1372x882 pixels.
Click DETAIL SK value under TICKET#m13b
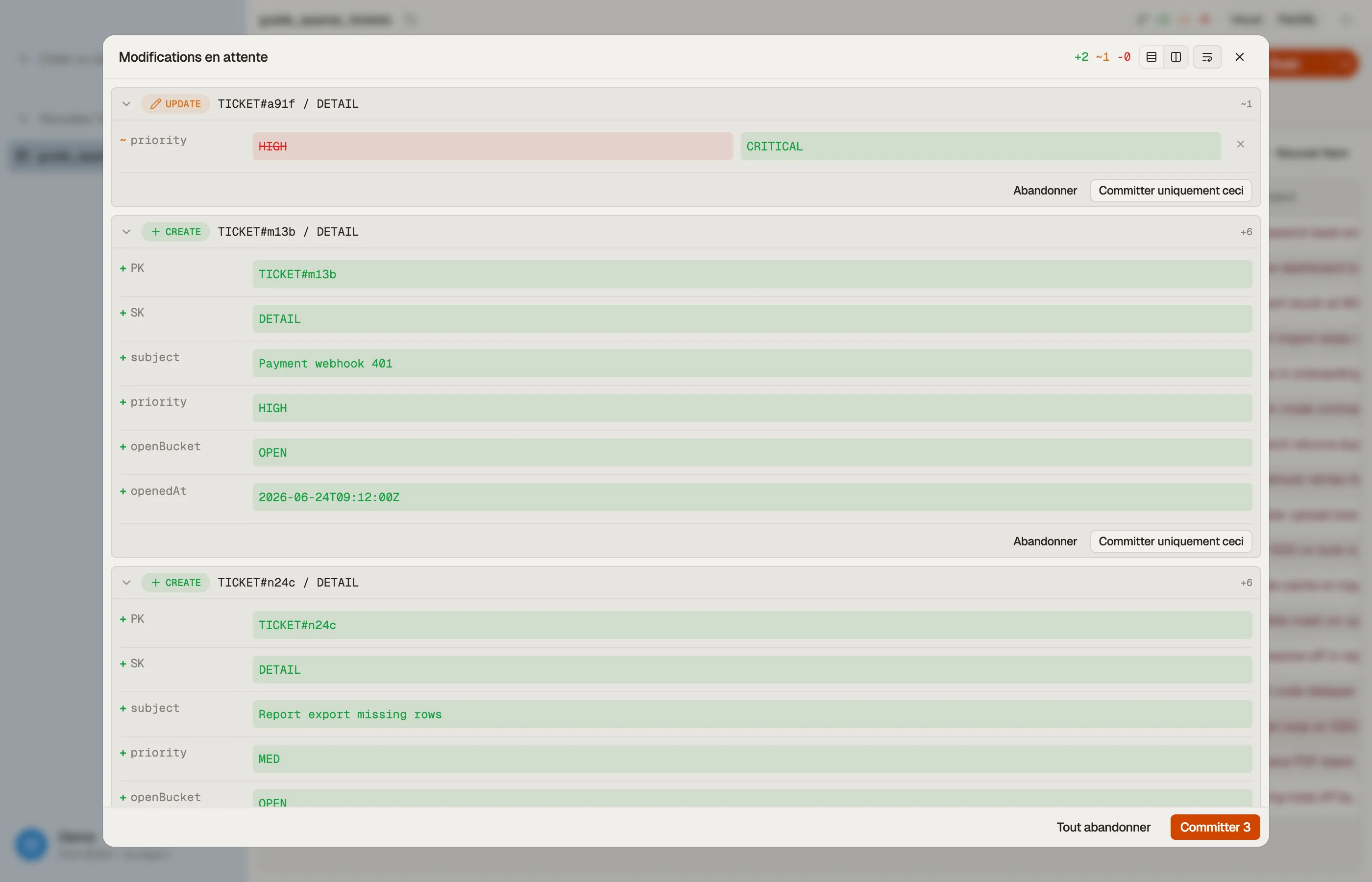coord(753,319)
